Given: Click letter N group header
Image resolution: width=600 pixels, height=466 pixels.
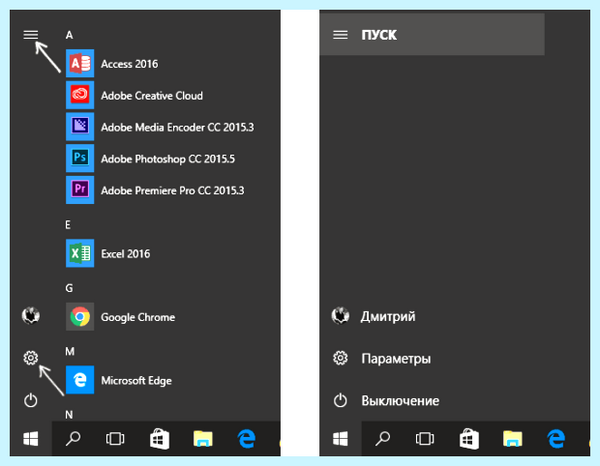Looking at the screenshot, I should pyautogui.click(x=69, y=414).
